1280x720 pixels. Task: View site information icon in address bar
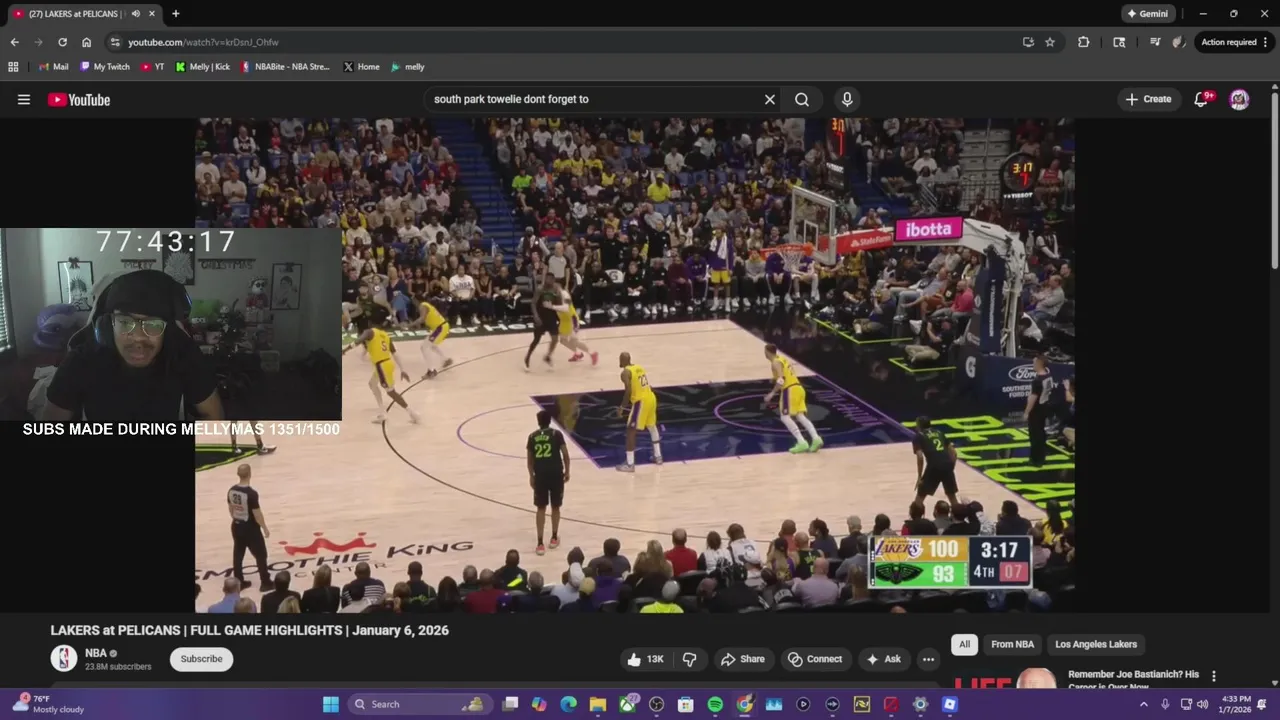[x=115, y=42]
